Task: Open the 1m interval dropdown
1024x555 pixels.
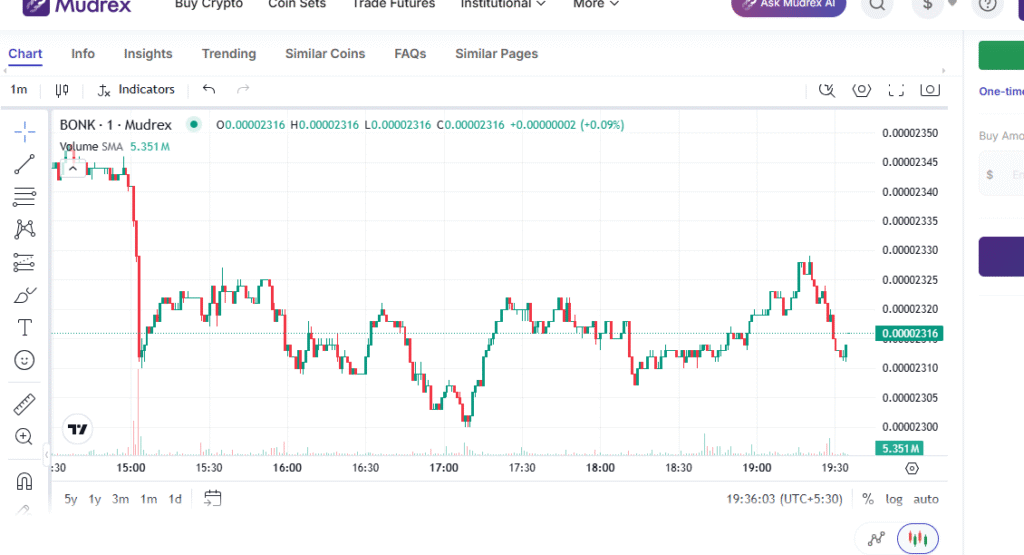Action: click(19, 90)
